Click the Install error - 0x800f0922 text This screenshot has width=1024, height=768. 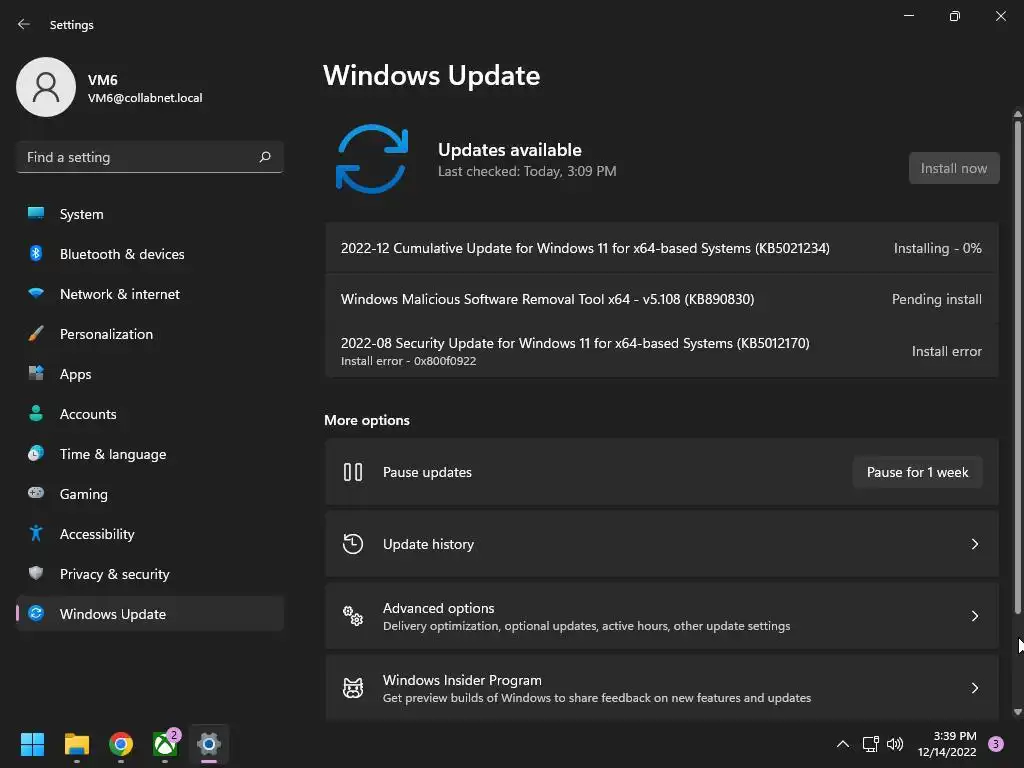click(x=408, y=361)
